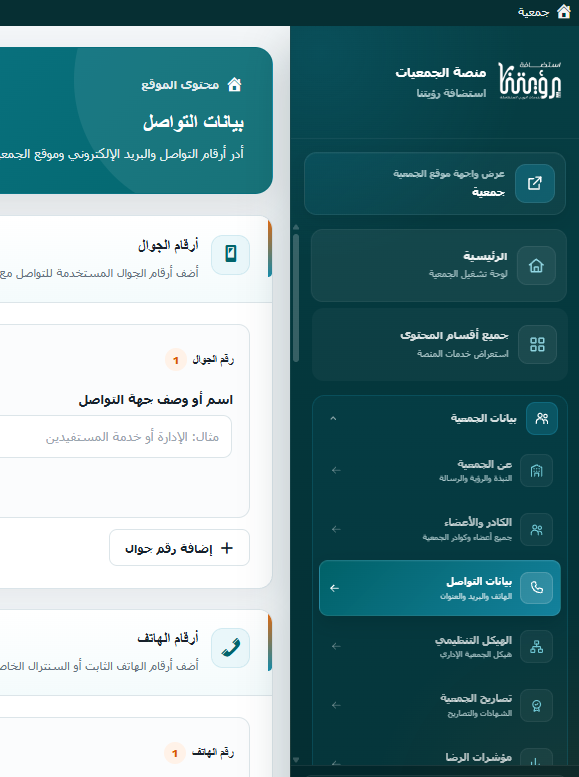The image size is (579, 777).
Task: Click the home icon beside محتوى الموقع
Action: coord(234,85)
